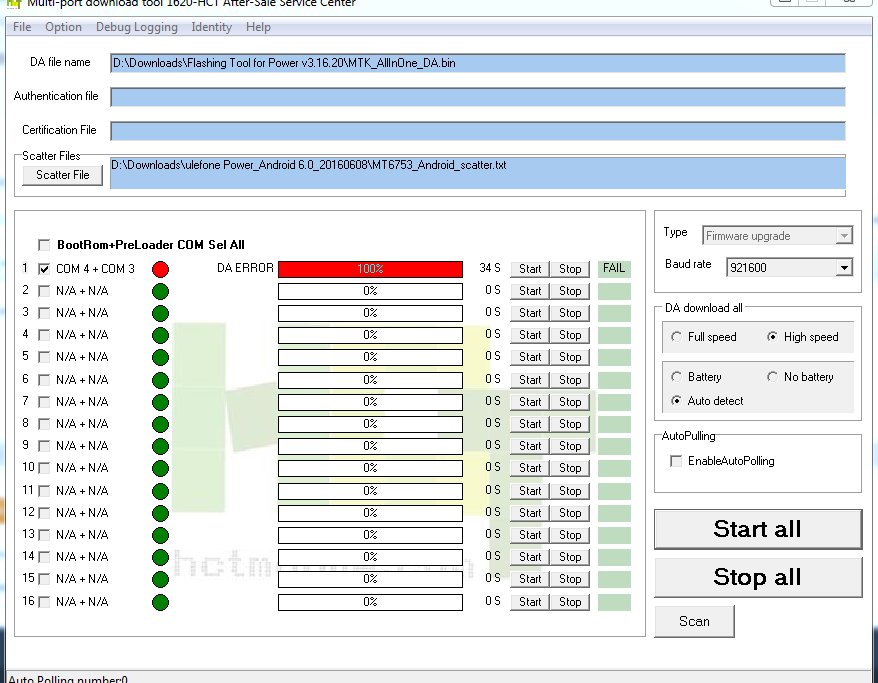
Task: Click the green status indicator for port 2
Action: pos(160,292)
